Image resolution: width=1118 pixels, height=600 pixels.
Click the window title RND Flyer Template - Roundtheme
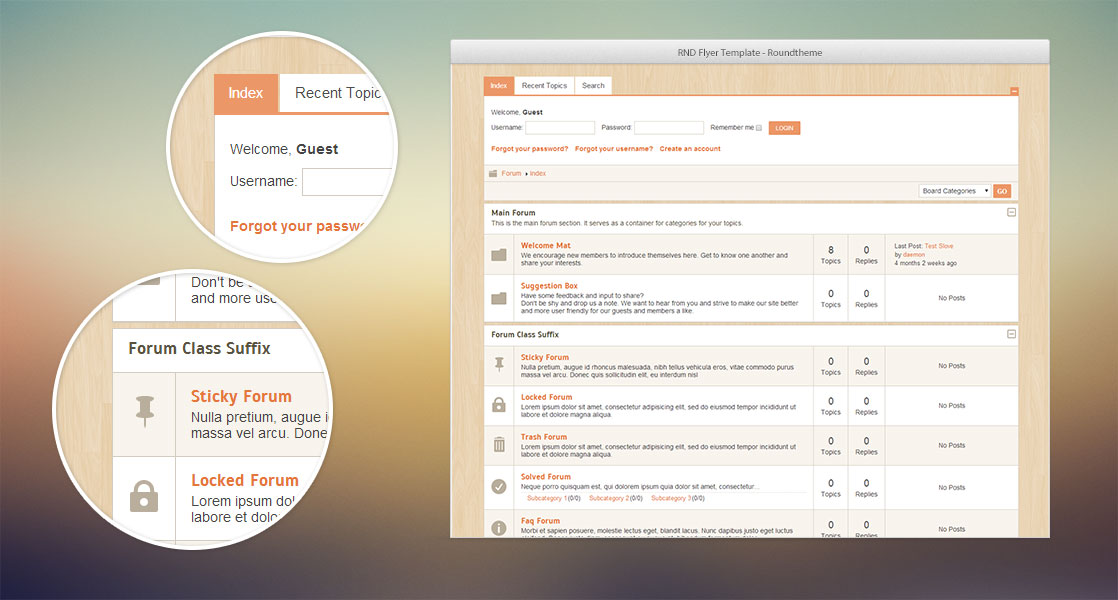(750, 53)
